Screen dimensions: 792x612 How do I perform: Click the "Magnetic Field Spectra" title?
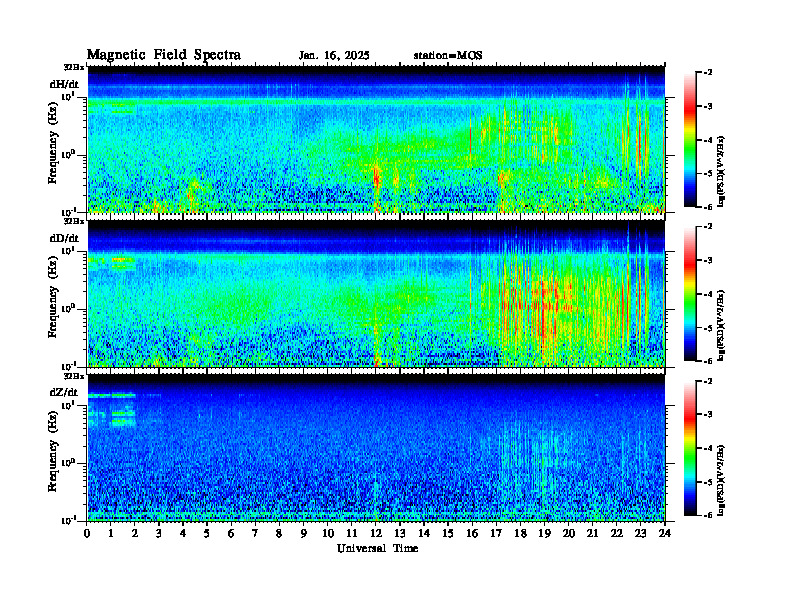coord(164,55)
